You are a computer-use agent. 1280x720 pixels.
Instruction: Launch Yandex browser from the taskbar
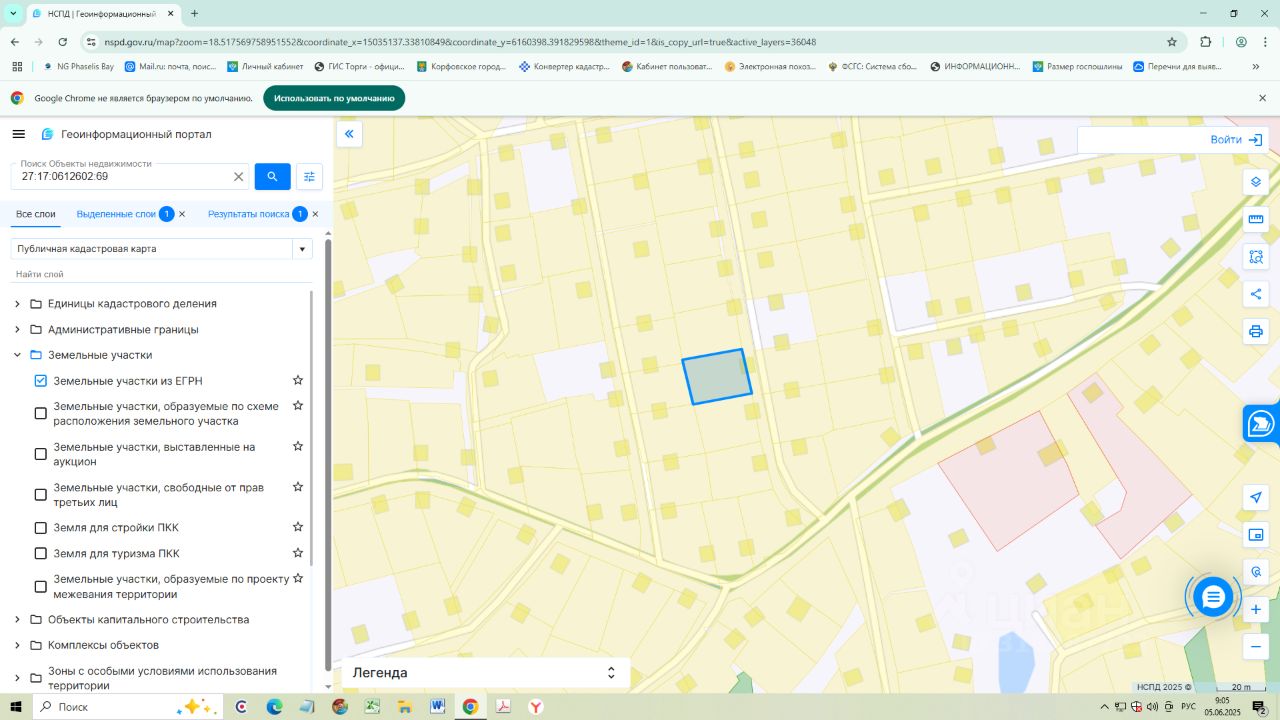tap(536, 707)
